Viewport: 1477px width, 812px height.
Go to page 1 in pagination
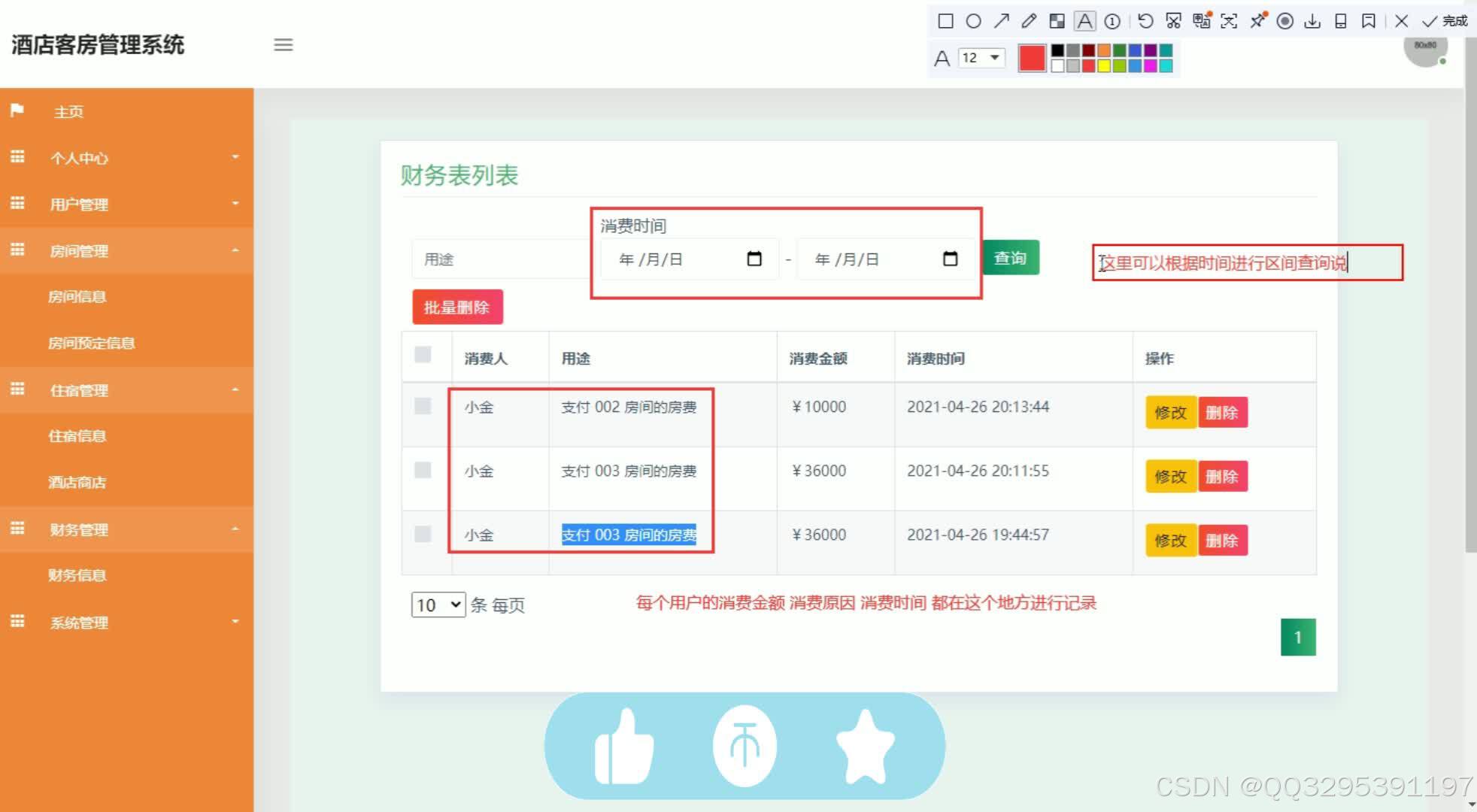pos(1298,637)
